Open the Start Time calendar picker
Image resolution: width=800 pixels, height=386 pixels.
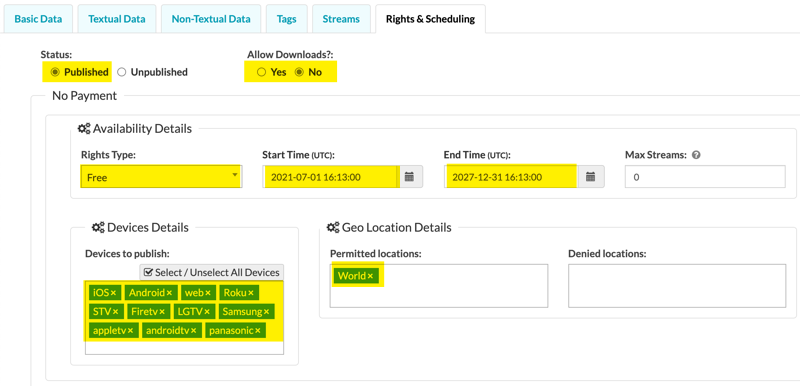pos(409,177)
